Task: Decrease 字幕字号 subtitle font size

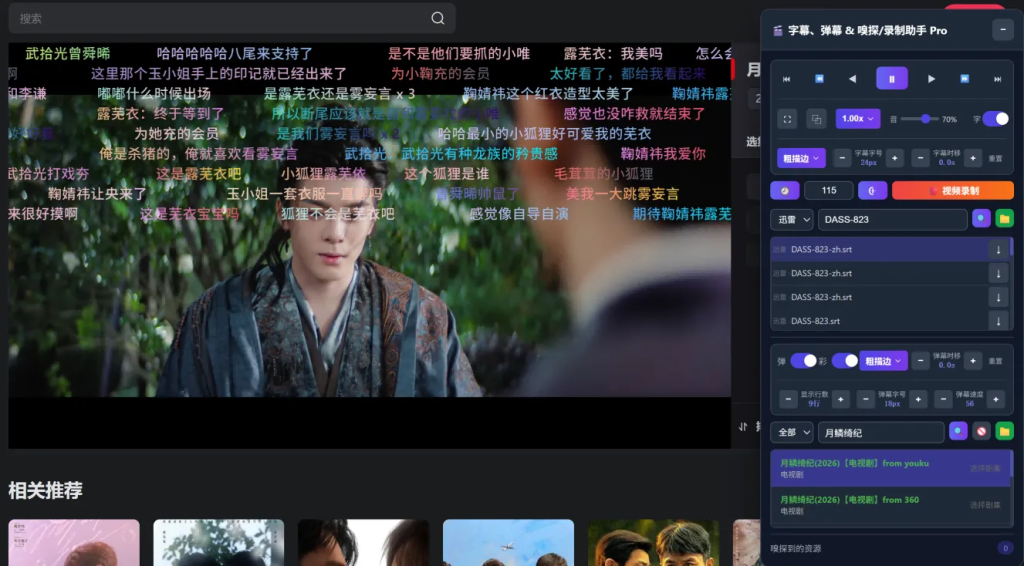Action: click(x=842, y=158)
